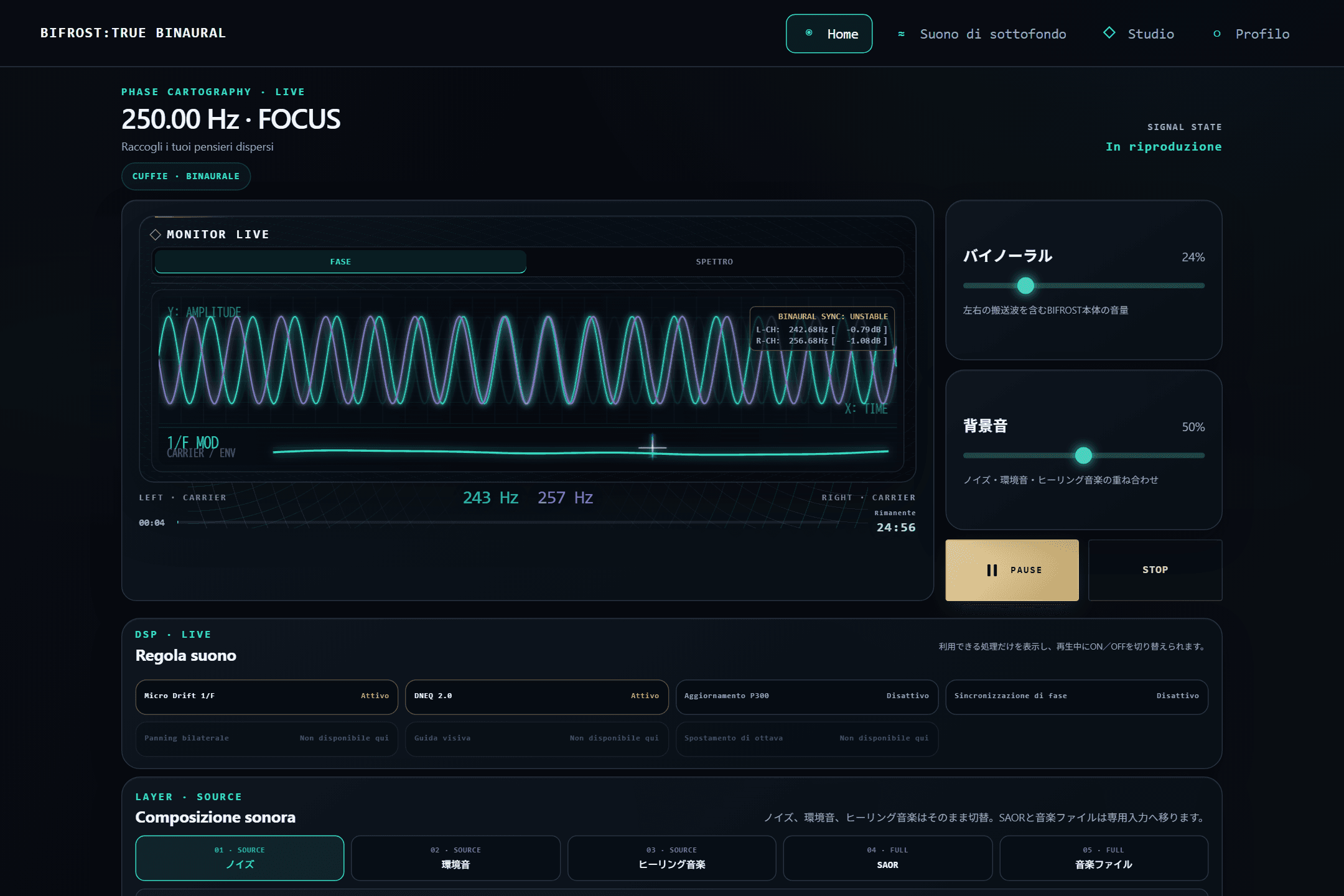Open the Profilo page
1344x896 pixels.
(x=1251, y=34)
